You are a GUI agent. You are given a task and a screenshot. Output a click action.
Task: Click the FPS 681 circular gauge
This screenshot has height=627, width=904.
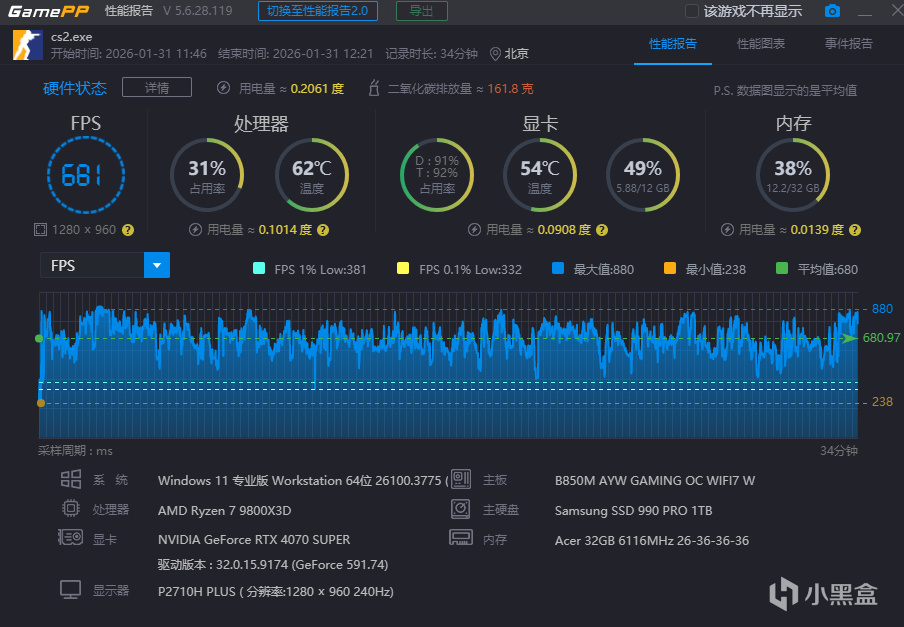click(85, 175)
